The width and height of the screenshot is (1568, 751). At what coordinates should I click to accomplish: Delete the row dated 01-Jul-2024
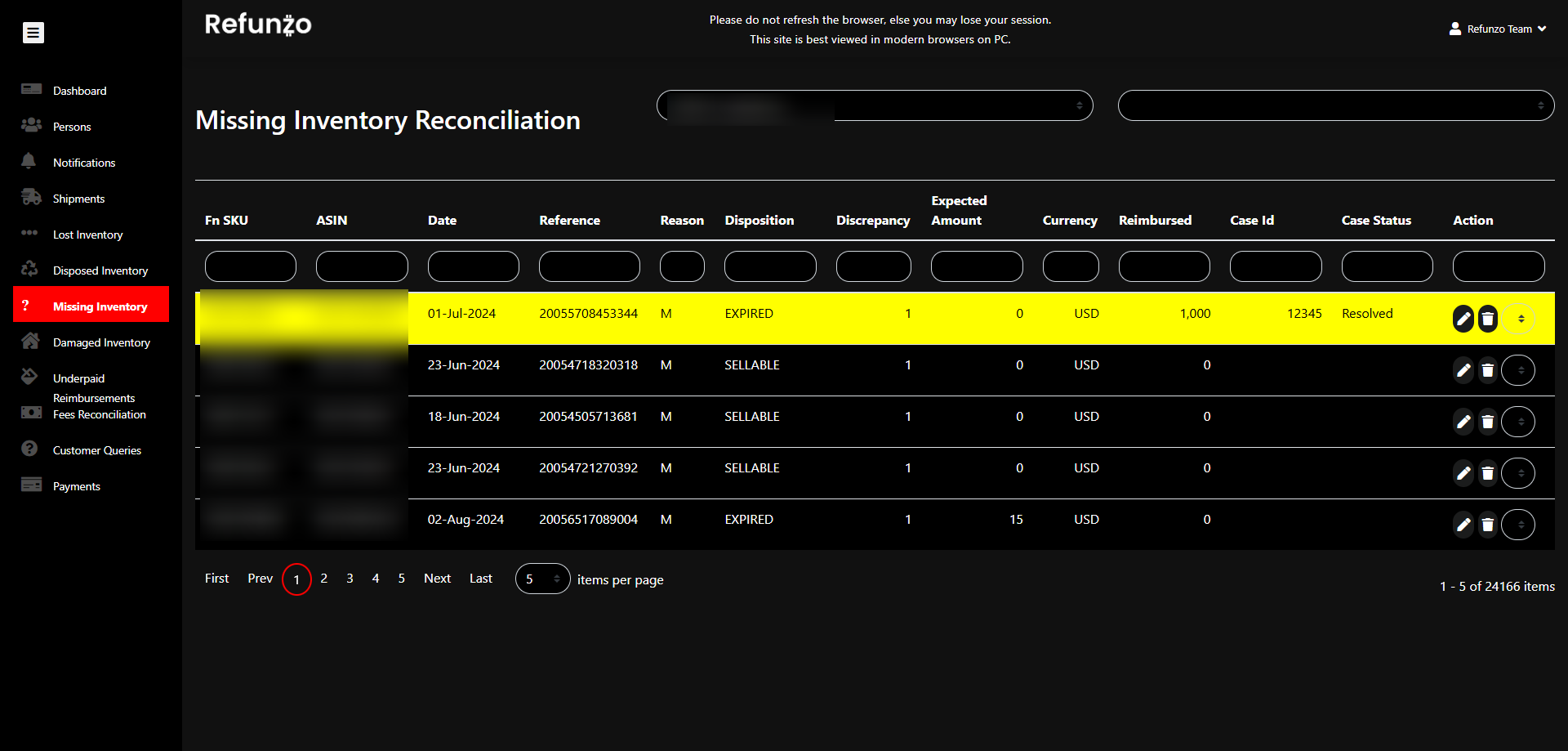click(x=1488, y=319)
